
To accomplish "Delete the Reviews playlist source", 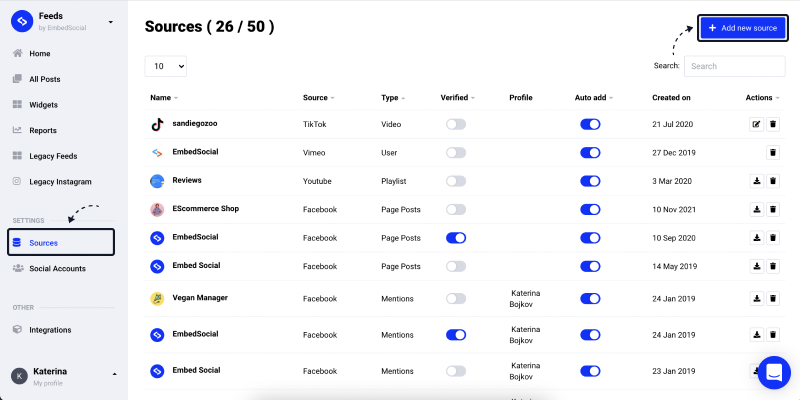I will 773,181.
